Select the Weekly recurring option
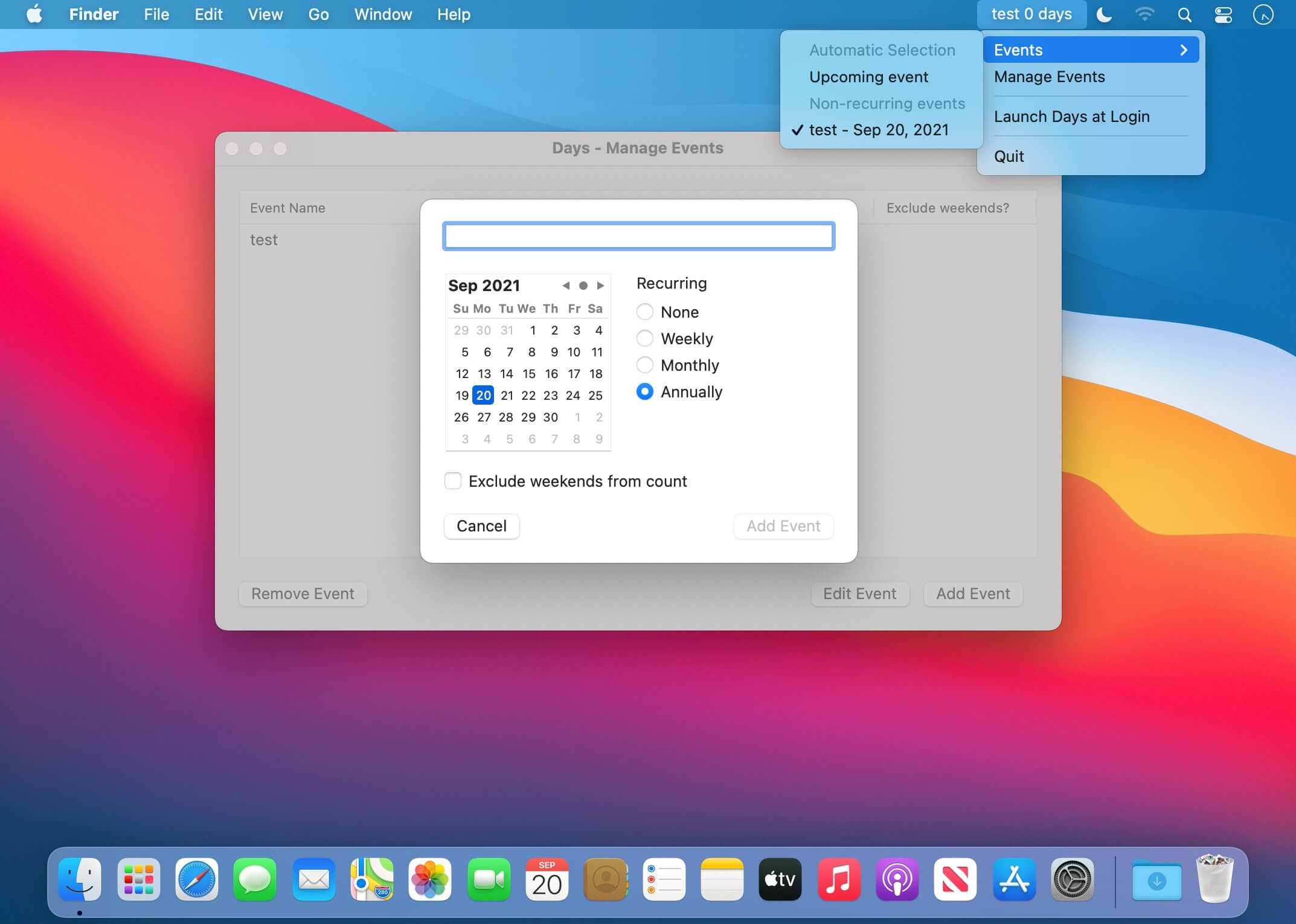 pyautogui.click(x=645, y=338)
